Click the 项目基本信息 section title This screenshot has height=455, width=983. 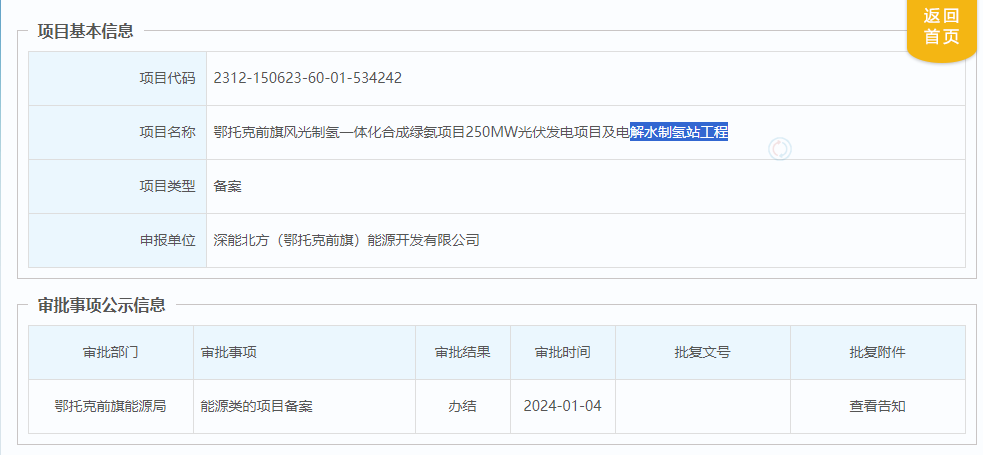pyautogui.click(x=85, y=31)
